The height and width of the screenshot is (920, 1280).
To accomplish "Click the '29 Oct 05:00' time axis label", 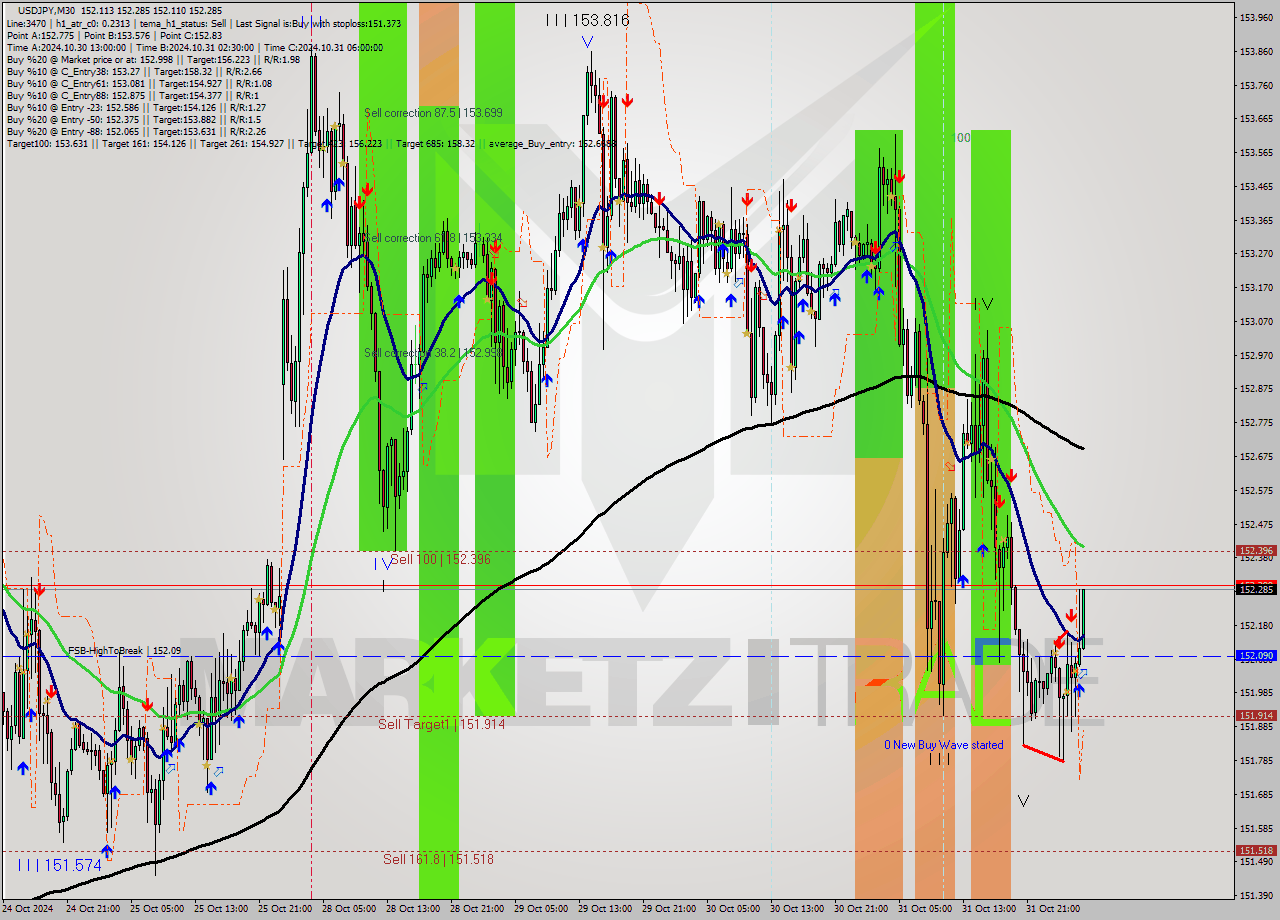I will [x=539, y=909].
